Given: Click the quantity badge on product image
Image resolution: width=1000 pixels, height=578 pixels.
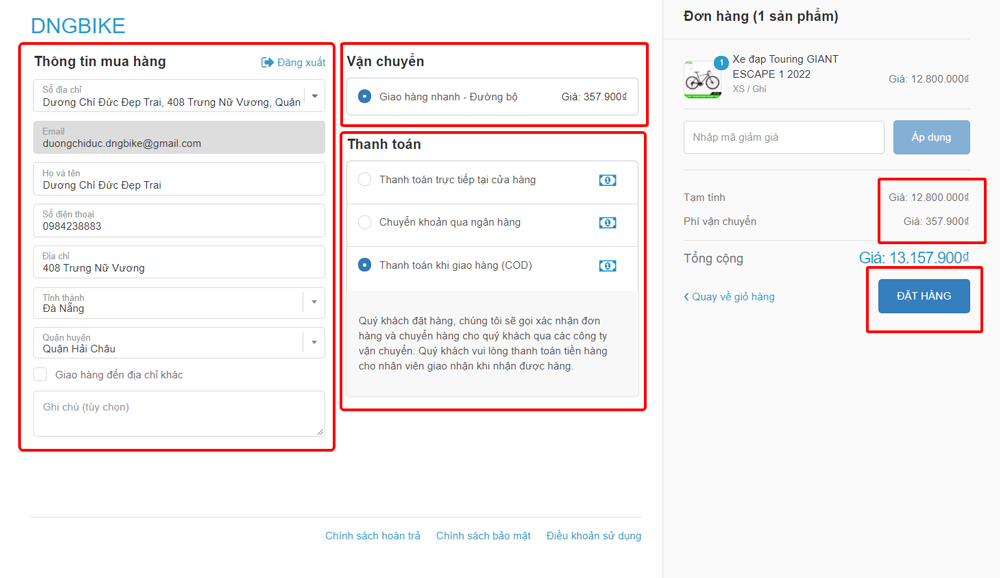Looking at the screenshot, I should click(721, 63).
